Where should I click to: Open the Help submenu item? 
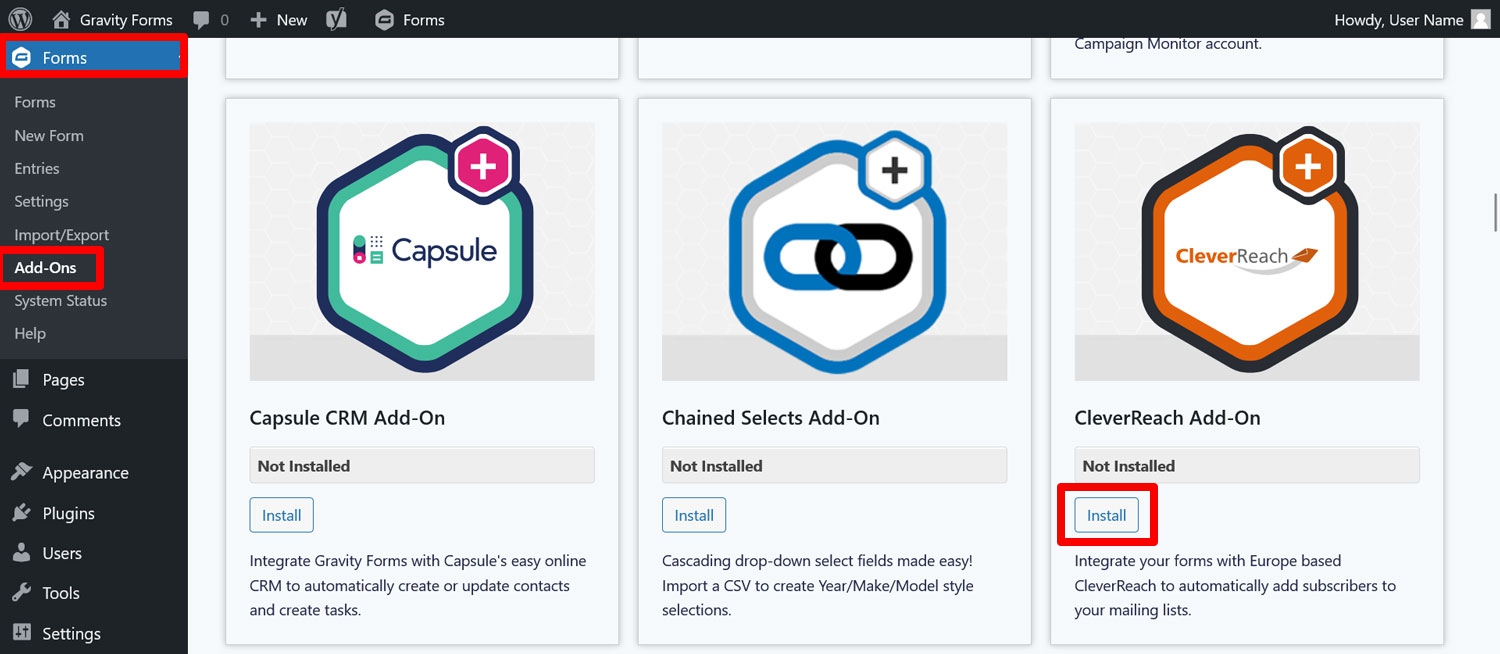(30, 333)
